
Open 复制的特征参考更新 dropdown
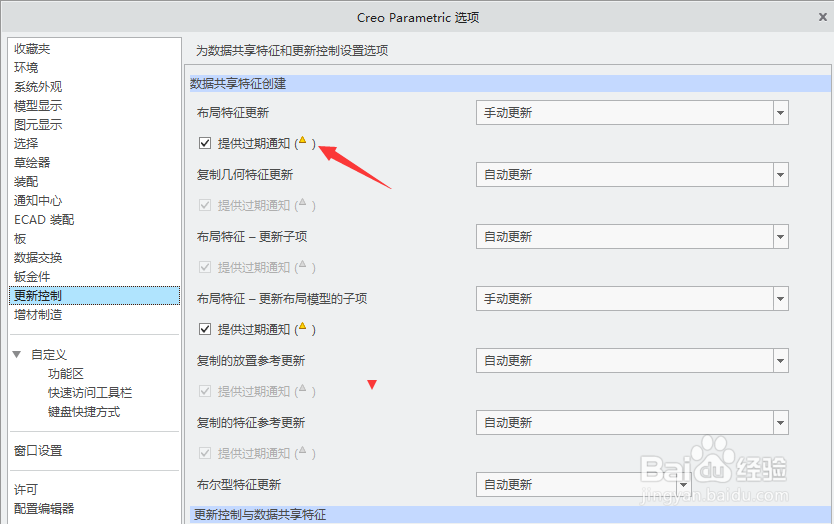tap(632, 423)
